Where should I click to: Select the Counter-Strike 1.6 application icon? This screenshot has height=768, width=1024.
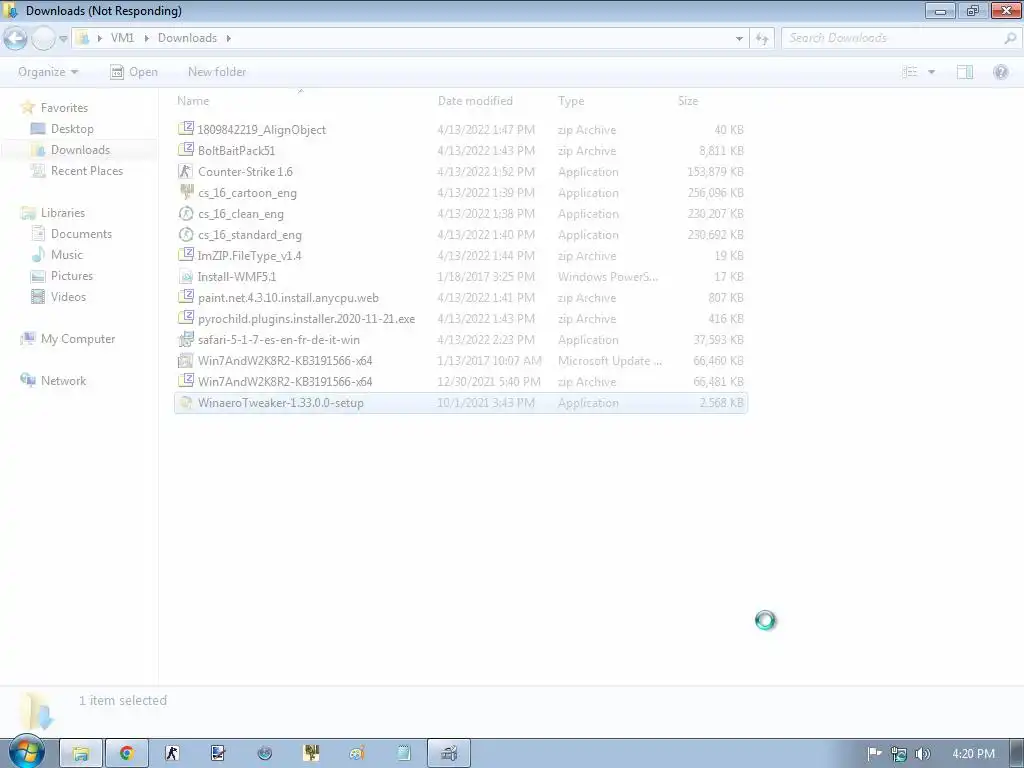tap(186, 171)
